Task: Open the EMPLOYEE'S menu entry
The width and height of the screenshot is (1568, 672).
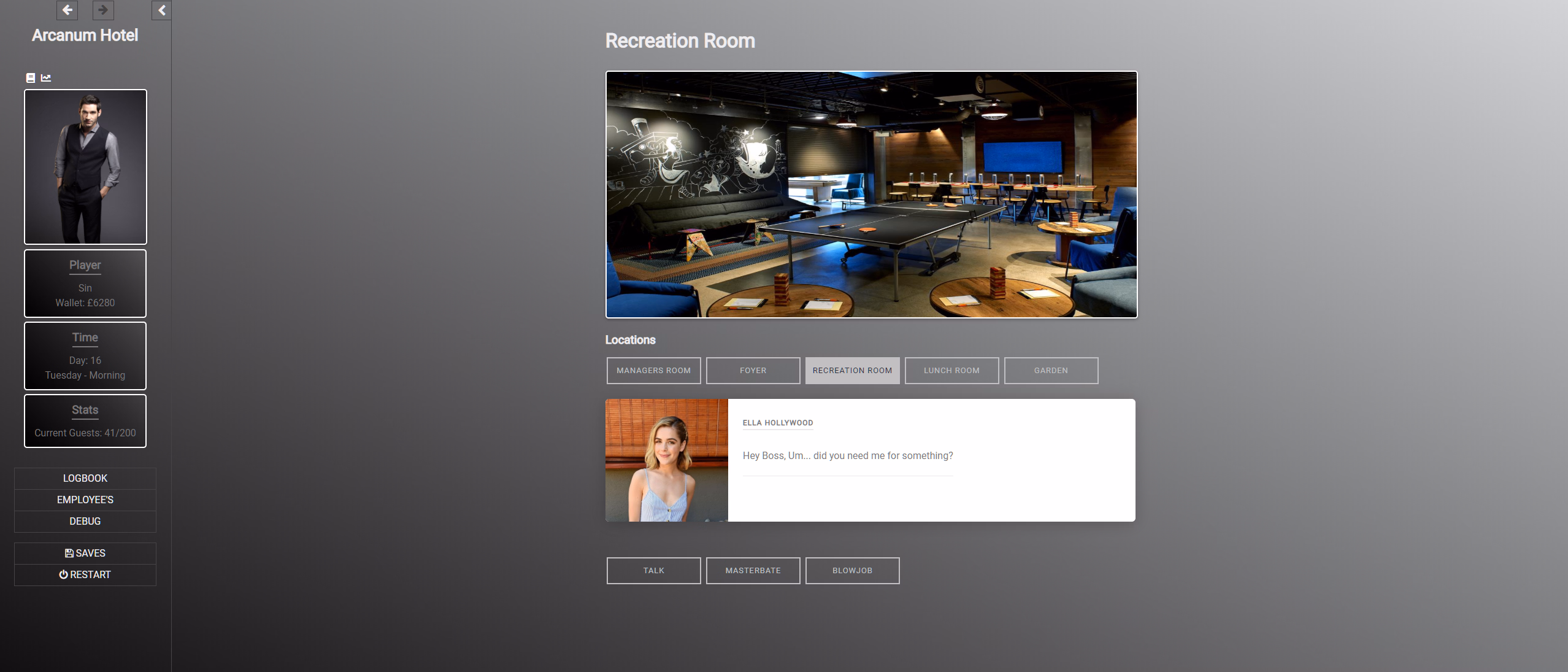Action: 85,500
